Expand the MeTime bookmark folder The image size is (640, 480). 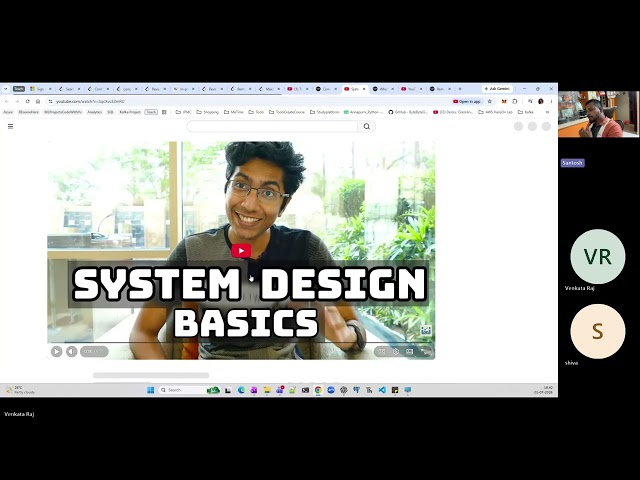point(234,112)
